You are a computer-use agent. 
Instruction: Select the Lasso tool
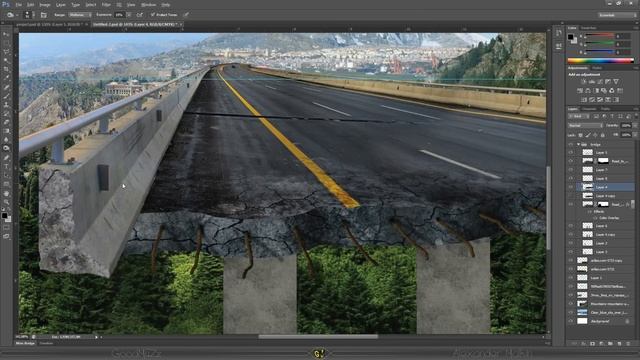point(6,52)
